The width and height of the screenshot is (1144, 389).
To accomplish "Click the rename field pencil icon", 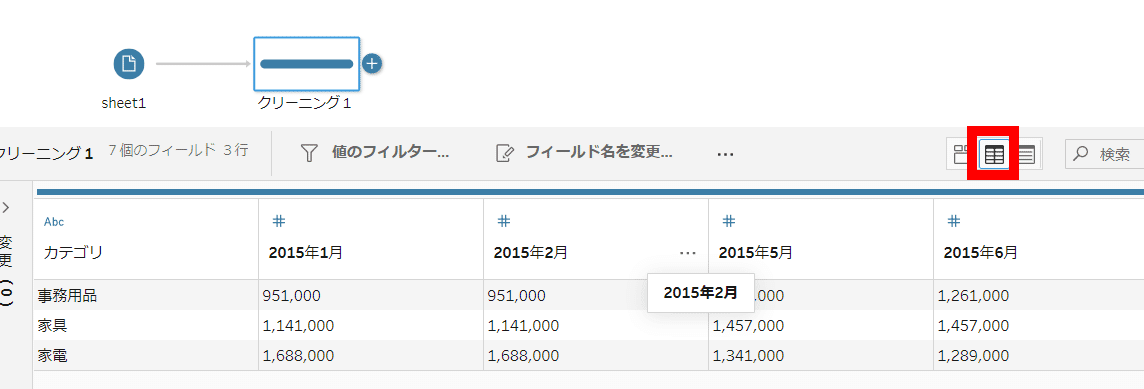I will [505, 153].
